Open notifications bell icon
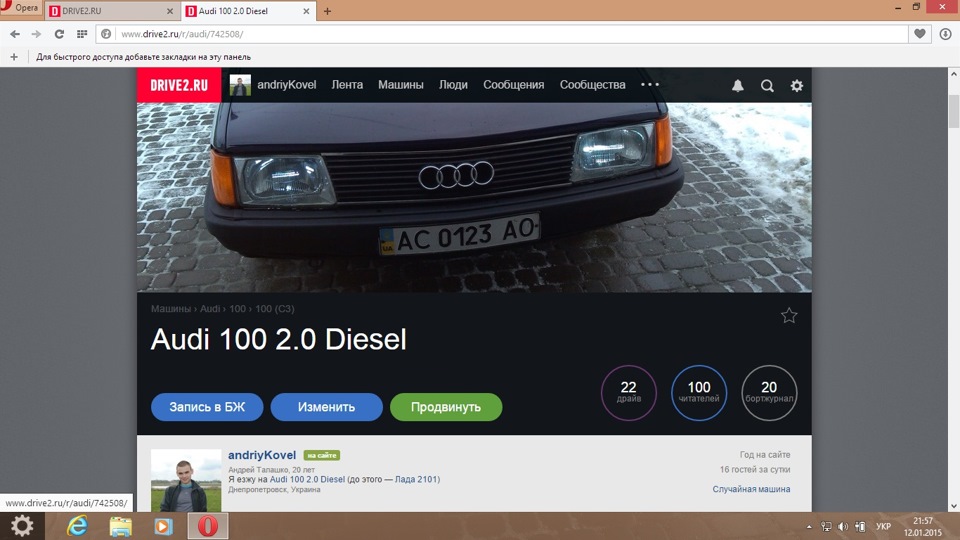960x540 pixels. pyautogui.click(x=738, y=86)
